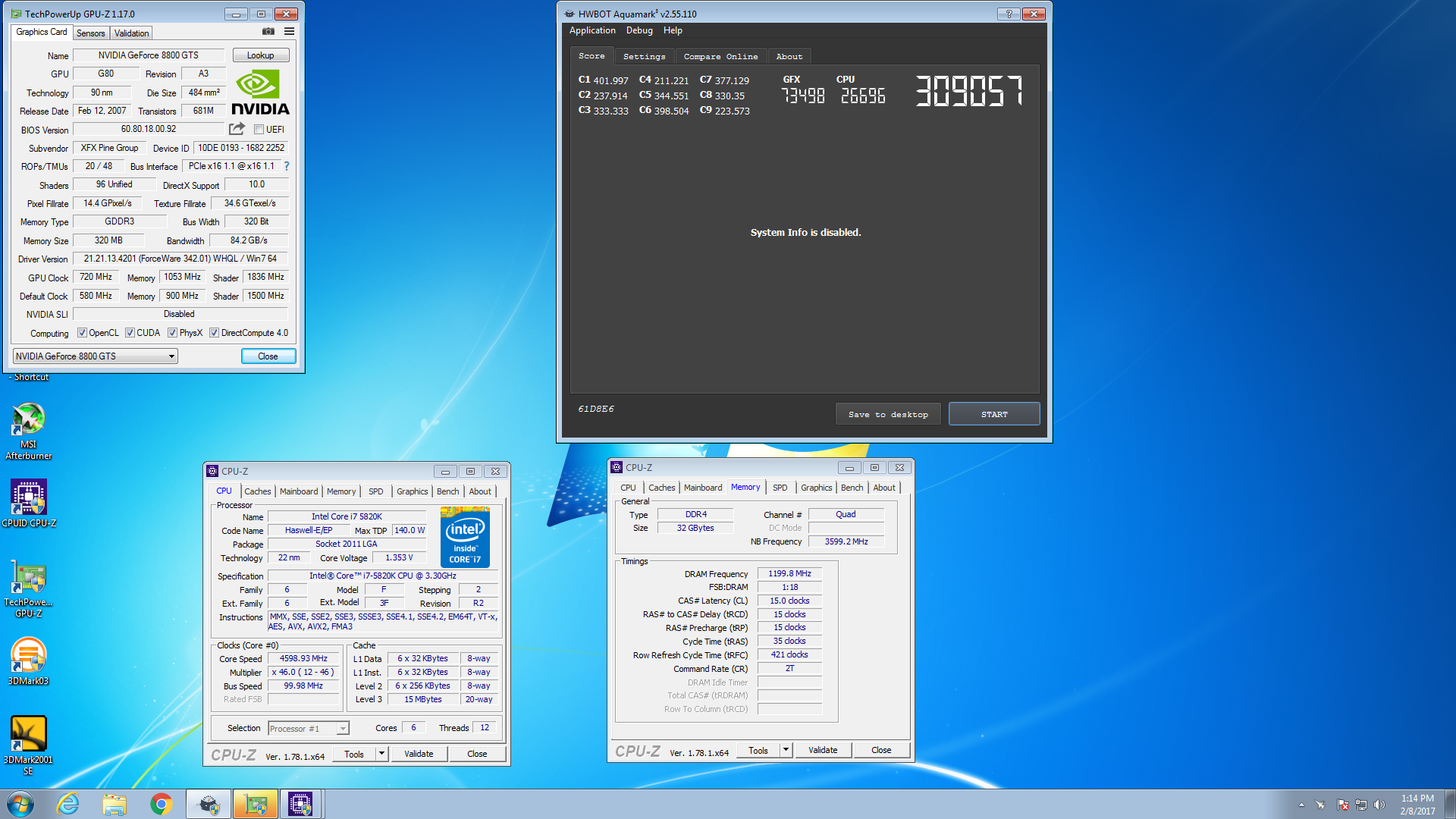Click the Lookup button in GPU-Z

260,55
